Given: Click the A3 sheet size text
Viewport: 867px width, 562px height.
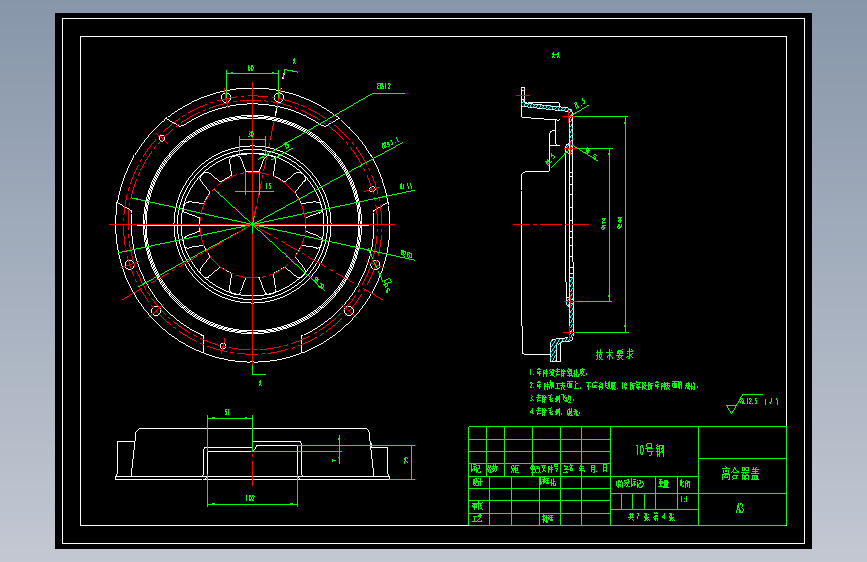Looking at the screenshot, I should (x=740, y=508).
